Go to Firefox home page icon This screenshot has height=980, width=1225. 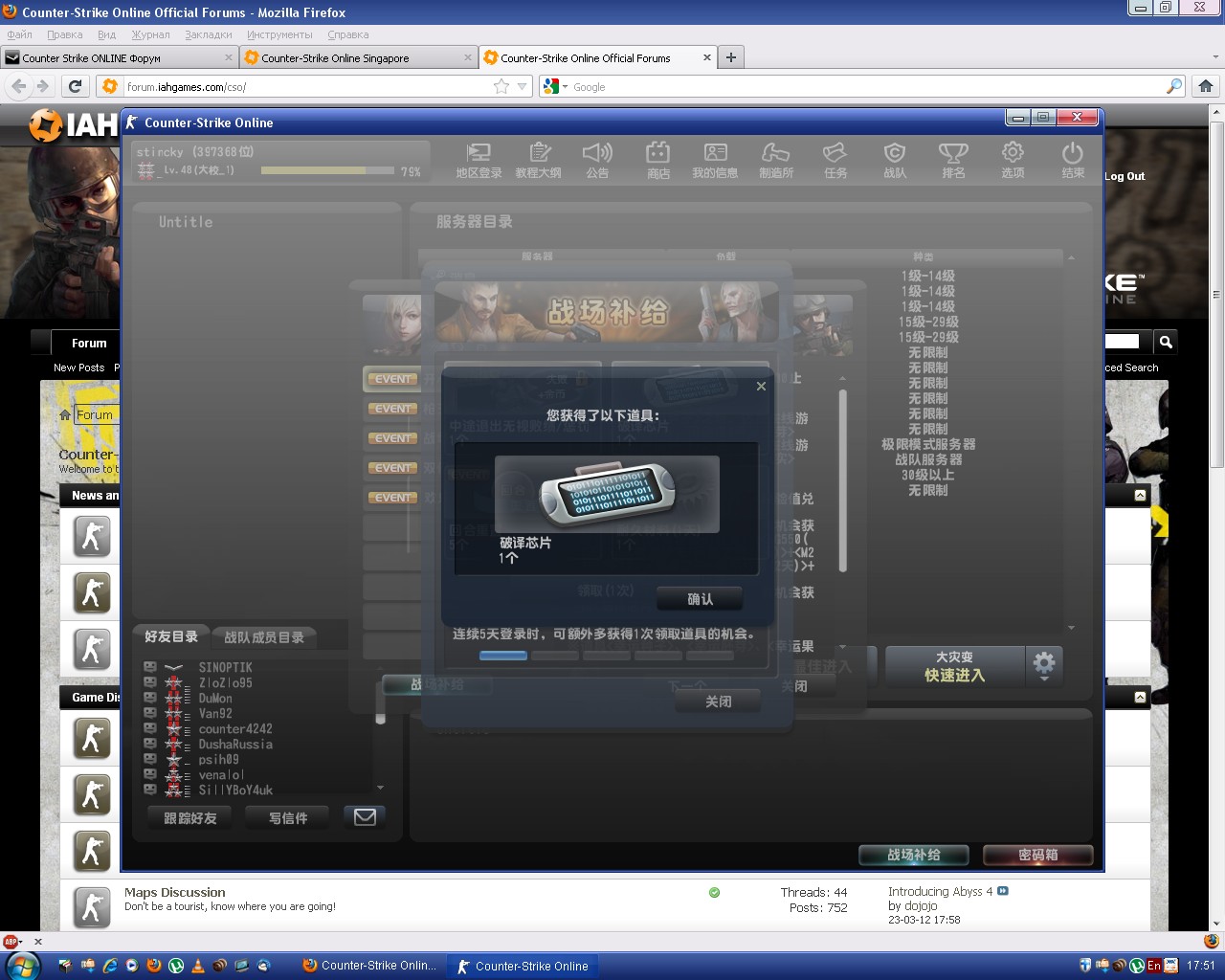pyautogui.click(x=1206, y=86)
